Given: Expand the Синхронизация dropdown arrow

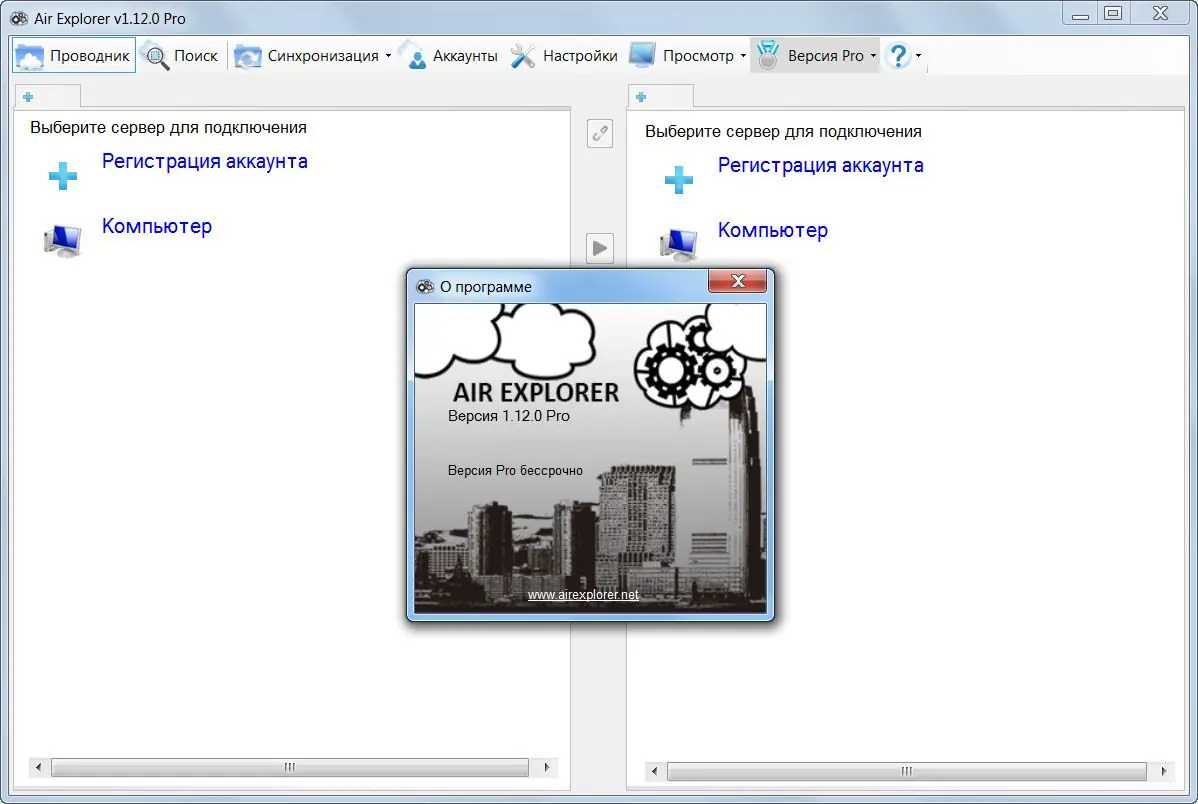Looking at the screenshot, I should tap(389, 57).
